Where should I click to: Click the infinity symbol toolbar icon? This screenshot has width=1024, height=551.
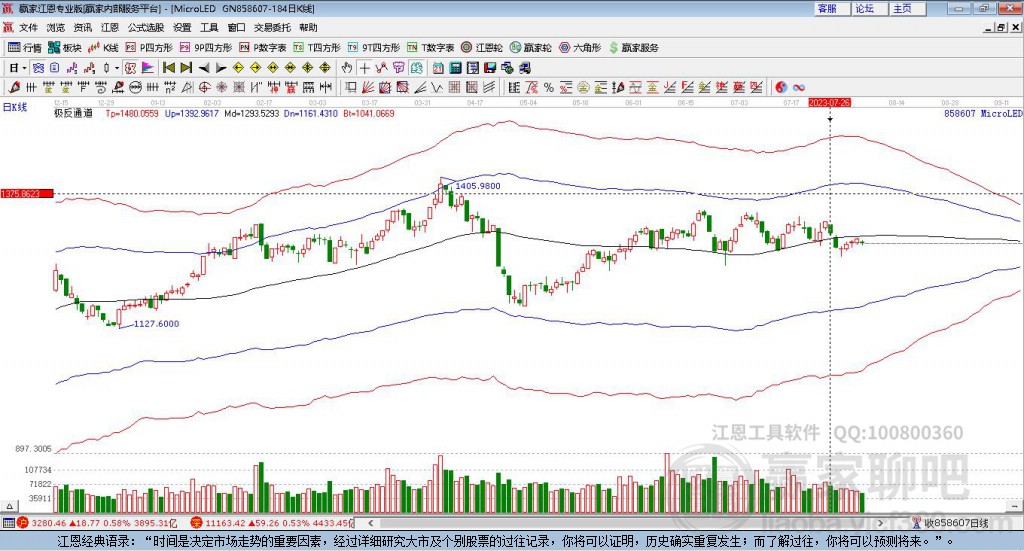click(798, 87)
